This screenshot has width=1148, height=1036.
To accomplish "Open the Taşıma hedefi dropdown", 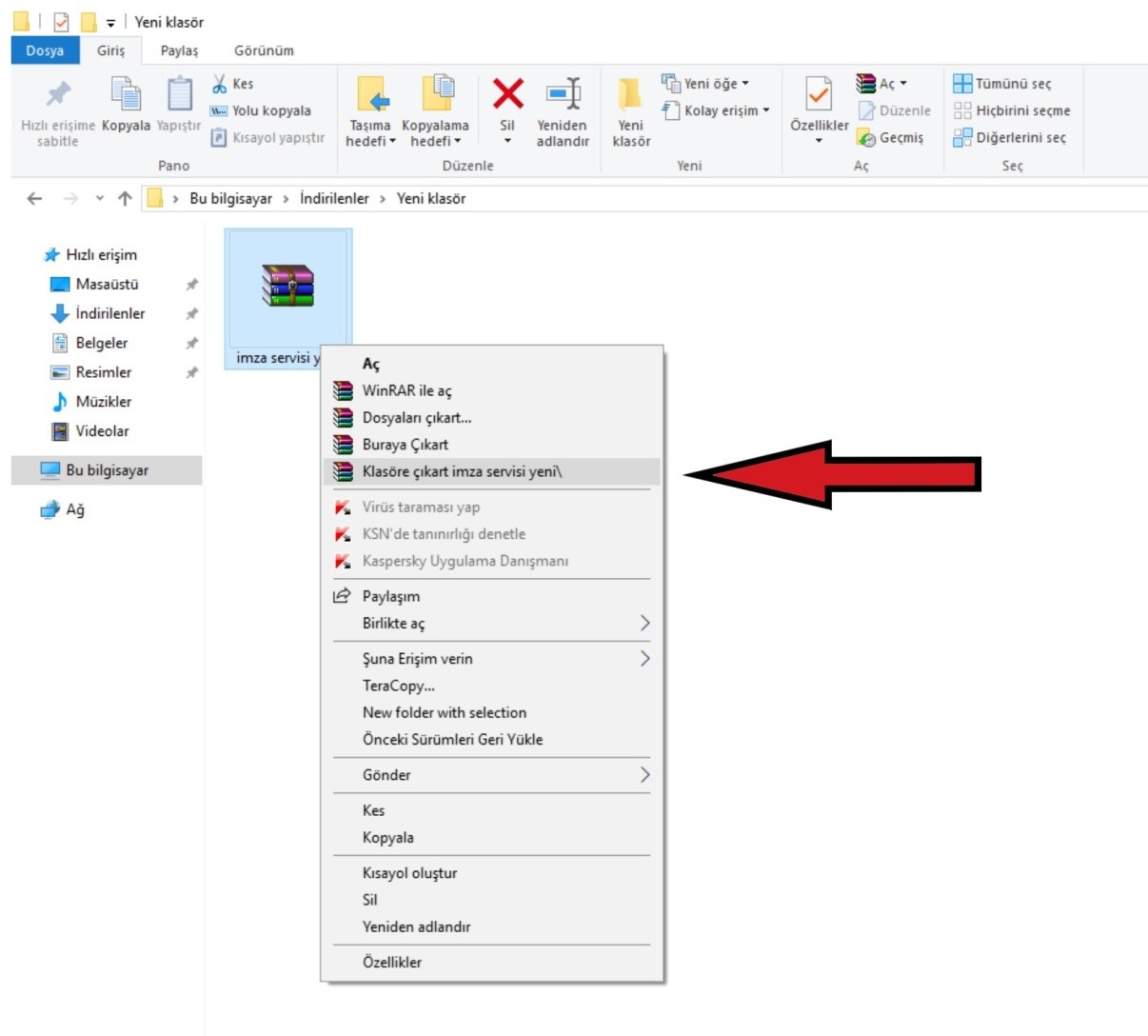I will click(x=370, y=141).
